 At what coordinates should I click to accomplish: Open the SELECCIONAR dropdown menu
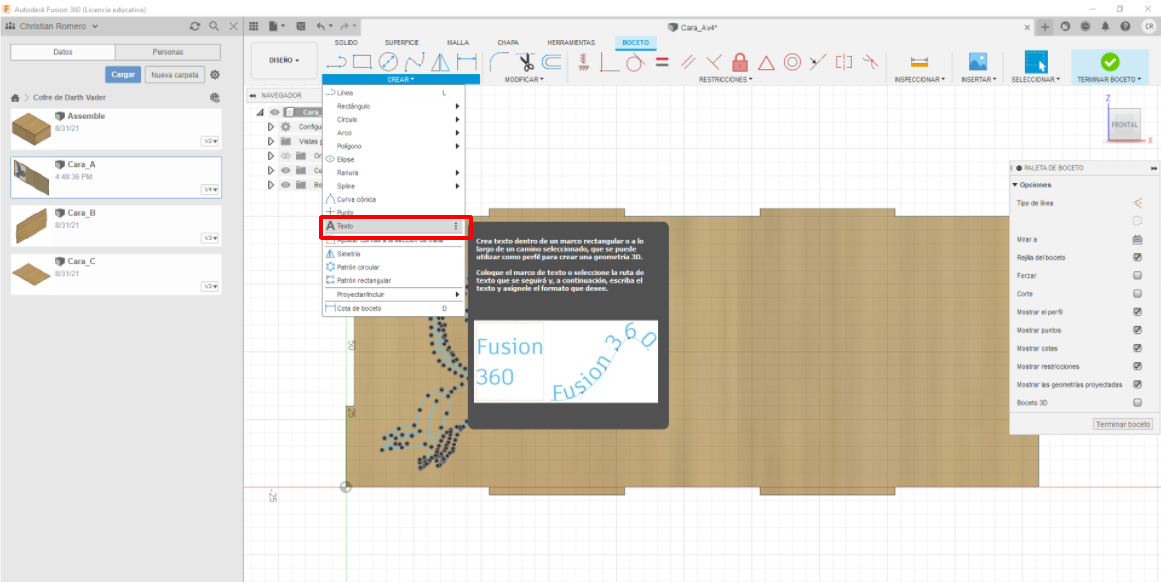click(x=1035, y=79)
